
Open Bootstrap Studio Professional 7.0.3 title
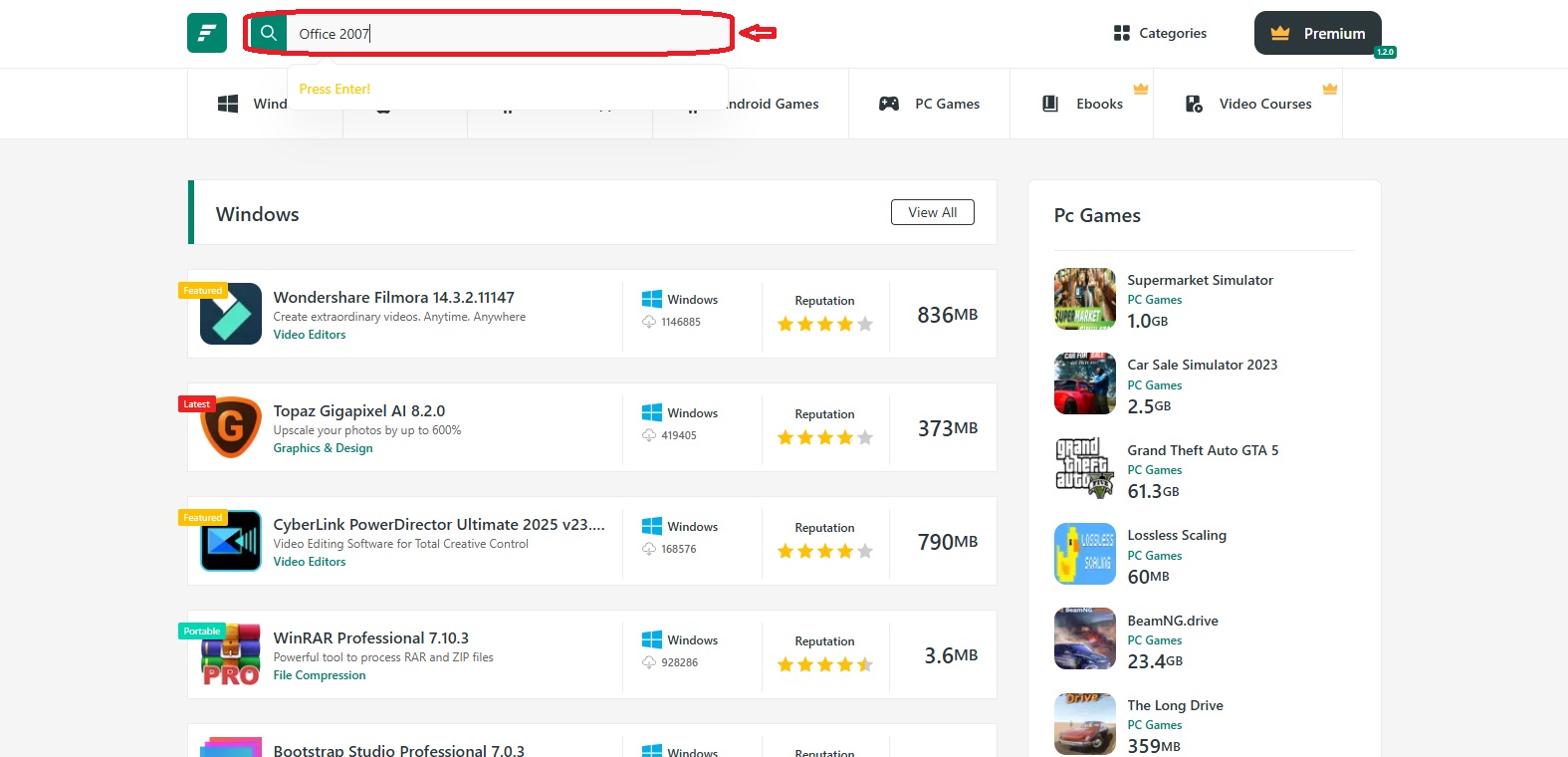point(399,750)
